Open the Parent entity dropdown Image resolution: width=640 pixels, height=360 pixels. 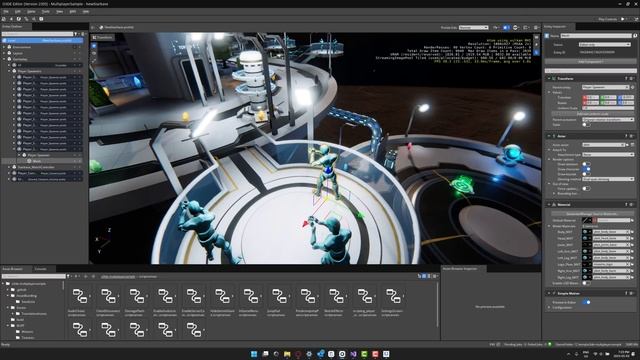pos(605,87)
